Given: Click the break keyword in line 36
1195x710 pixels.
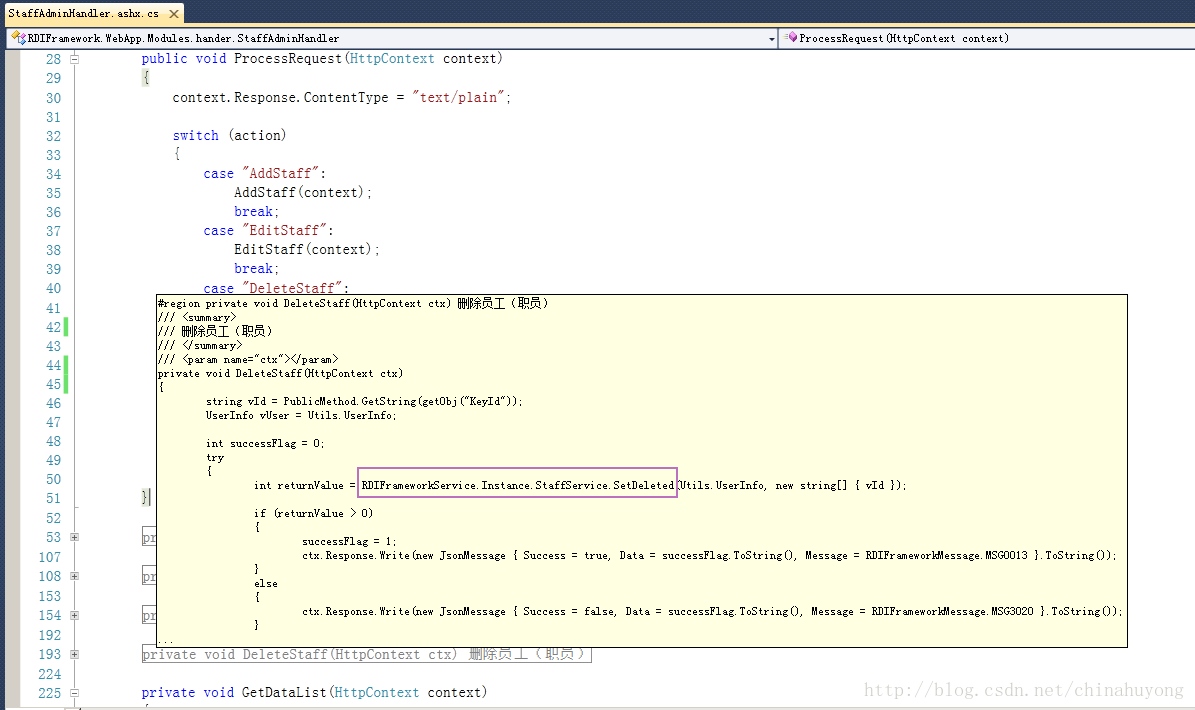Looking at the screenshot, I should tap(254, 212).
